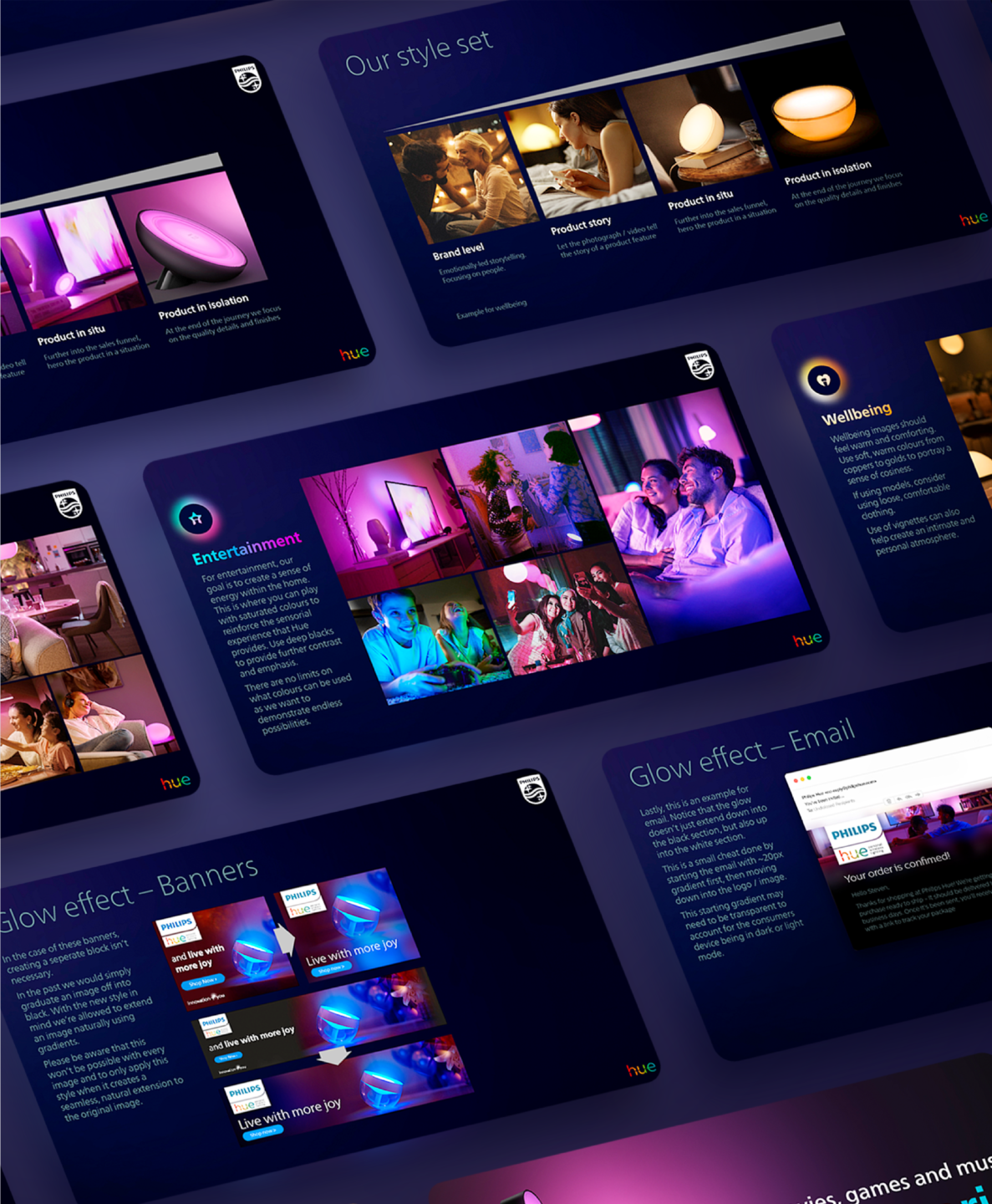Click Philips shield on the pink lamp slide

tap(247, 79)
